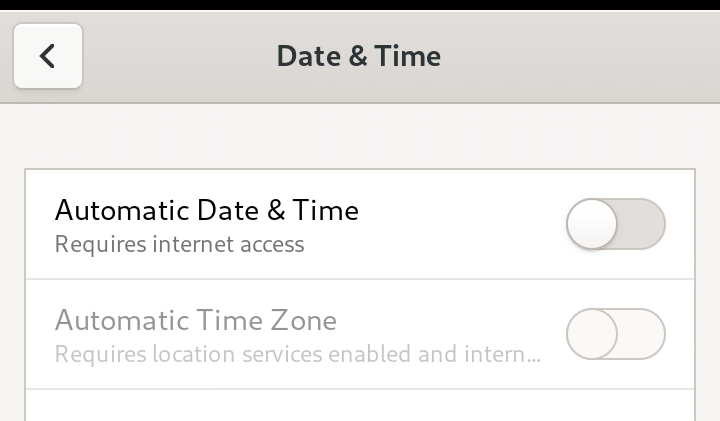Screen dimensions: 720x421
Task: Click the "Requires location services enabled" description
Action: coord(297,354)
